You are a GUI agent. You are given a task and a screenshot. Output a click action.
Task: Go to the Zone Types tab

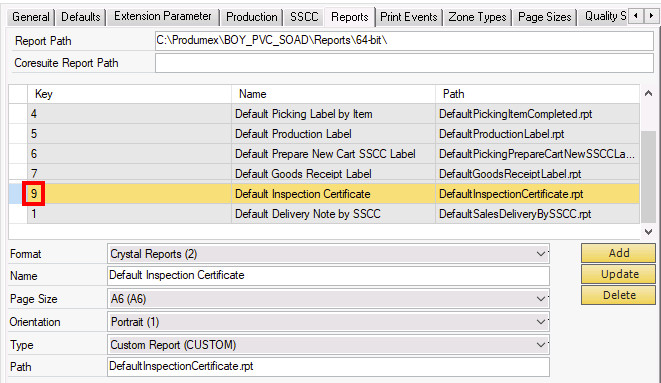tap(477, 17)
